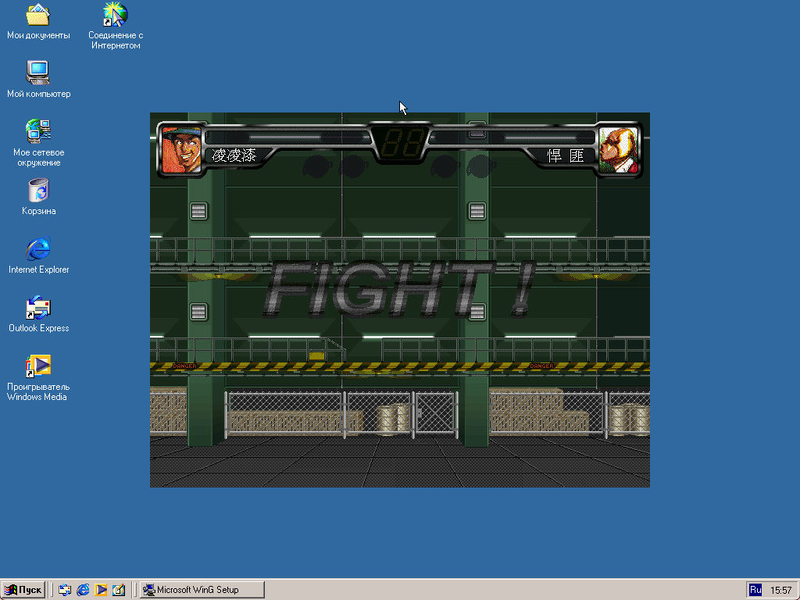Open Соединение с Интернетом shortcut
800x600 pixels.
(115, 26)
